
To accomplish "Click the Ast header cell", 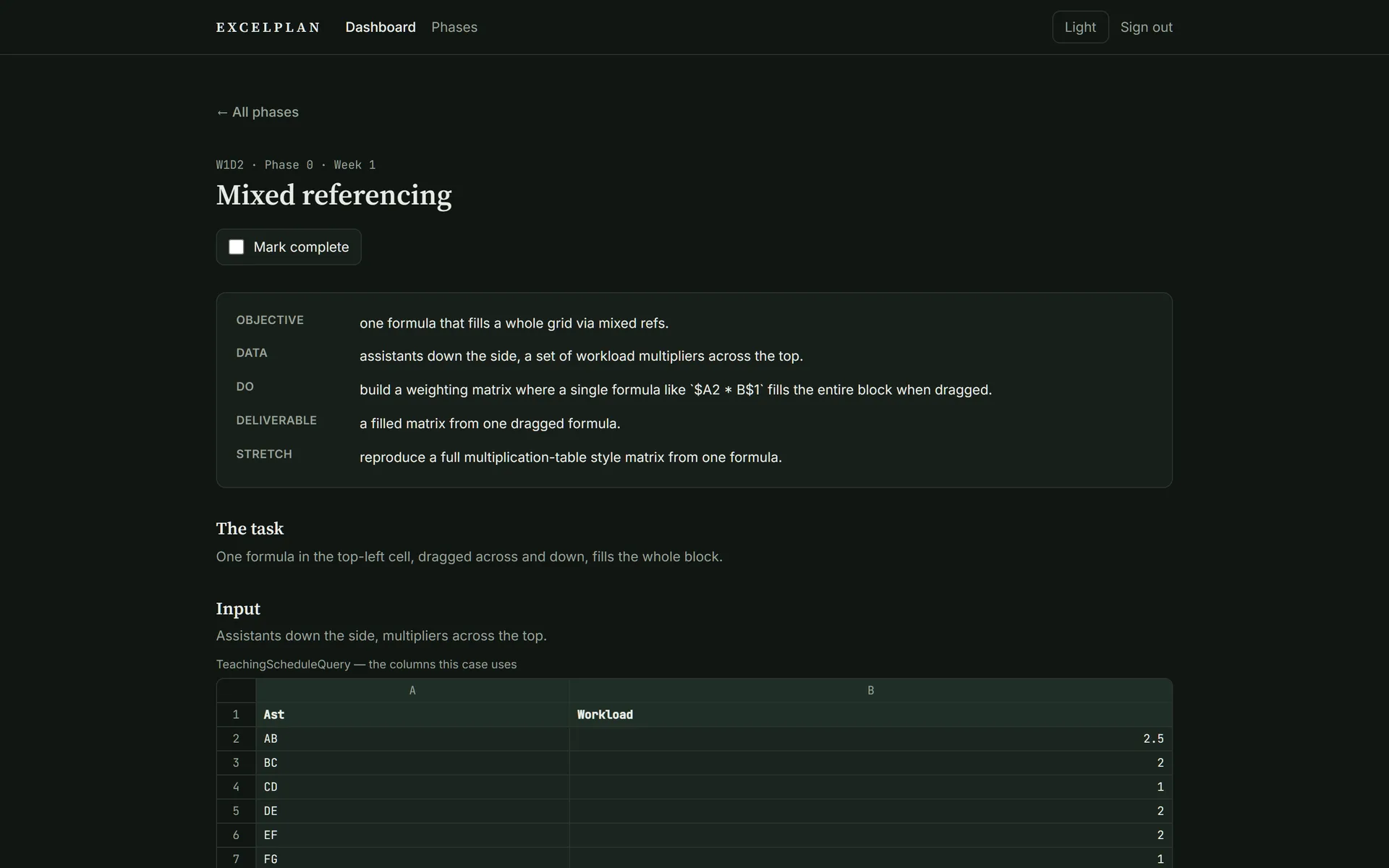I will point(412,715).
